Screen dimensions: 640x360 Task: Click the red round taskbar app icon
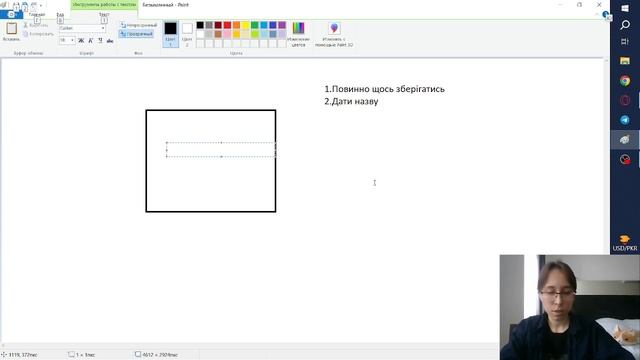tap(625, 159)
